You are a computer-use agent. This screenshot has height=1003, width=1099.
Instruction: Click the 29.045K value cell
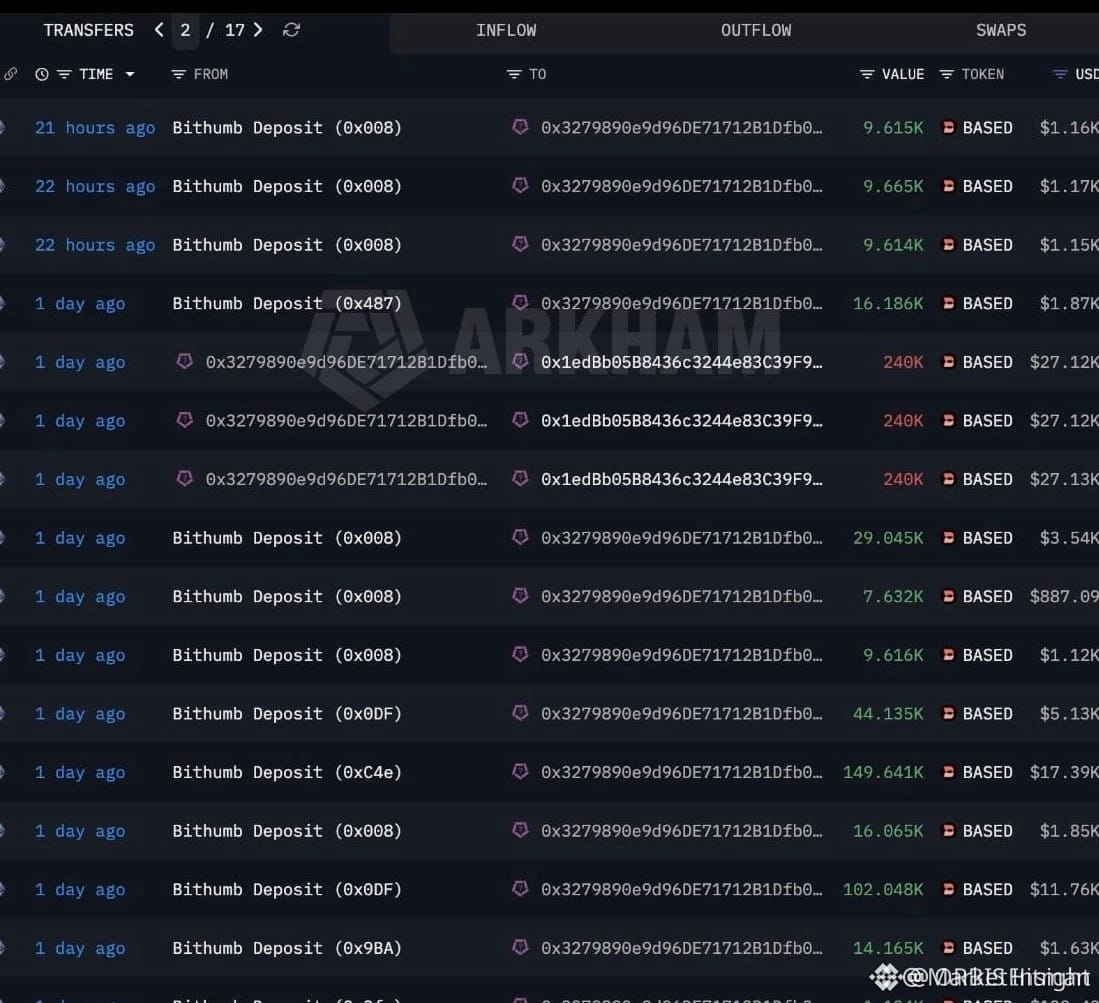pyautogui.click(x=888, y=538)
